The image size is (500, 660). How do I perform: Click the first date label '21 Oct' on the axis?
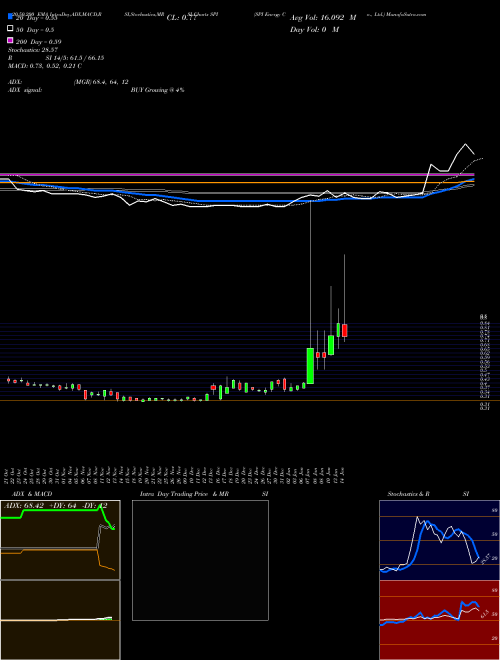pyautogui.click(x=8, y=474)
